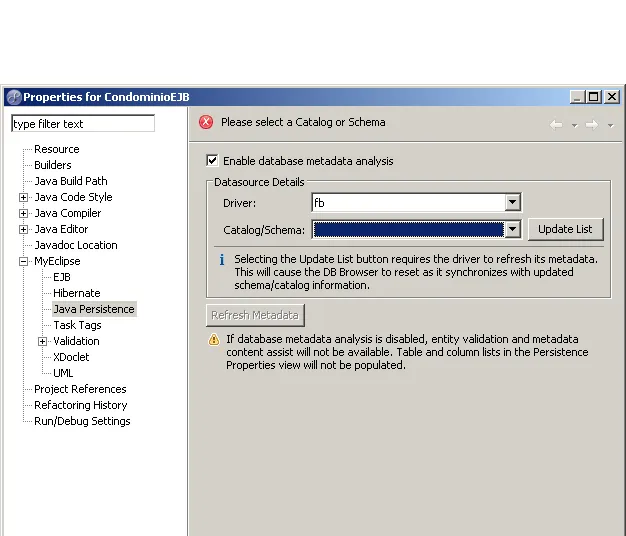
Task: Select Run/Debug Settings item
Action: tap(82, 421)
